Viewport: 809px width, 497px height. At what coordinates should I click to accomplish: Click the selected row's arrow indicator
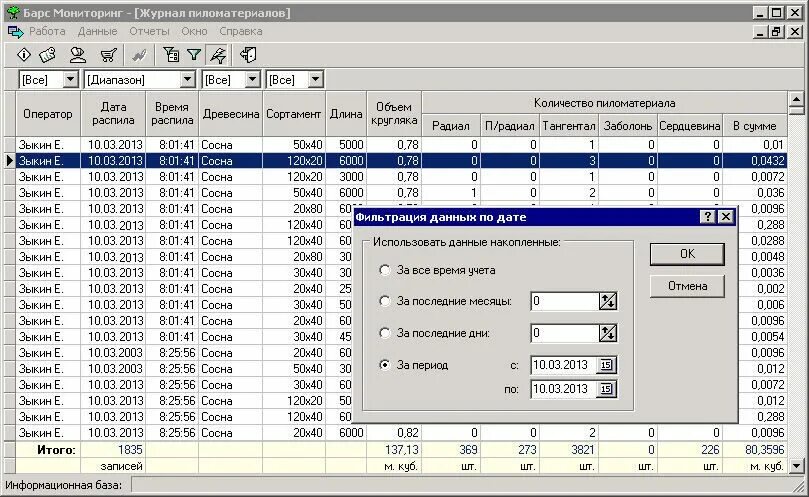[9, 161]
